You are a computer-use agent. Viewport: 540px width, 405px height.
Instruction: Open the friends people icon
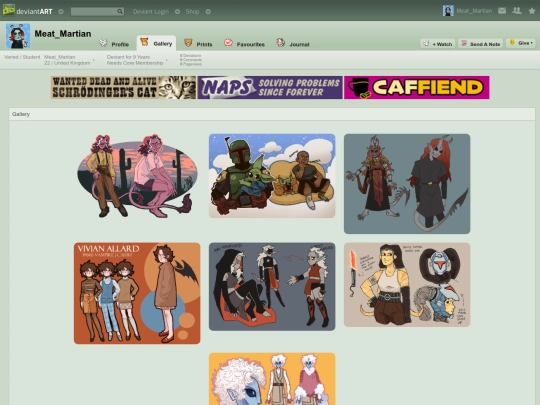coord(517,11)
